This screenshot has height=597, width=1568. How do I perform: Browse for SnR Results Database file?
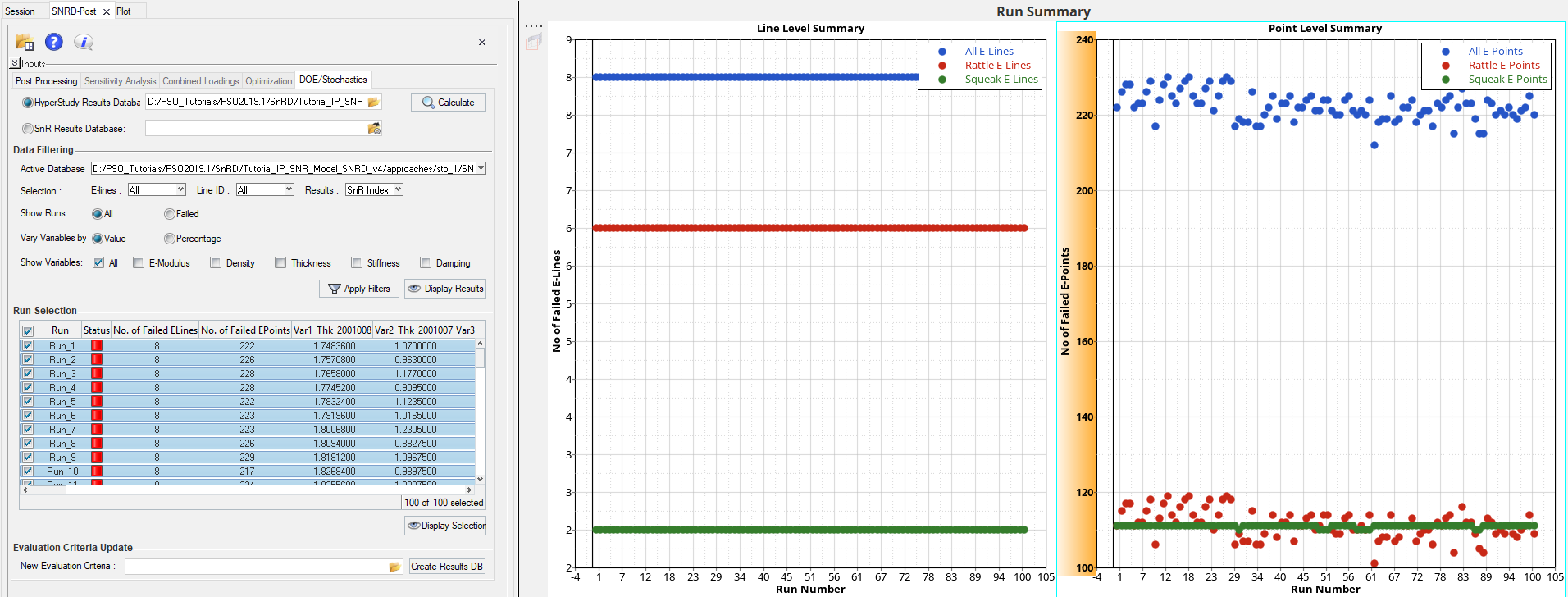(x=374, y=129)
